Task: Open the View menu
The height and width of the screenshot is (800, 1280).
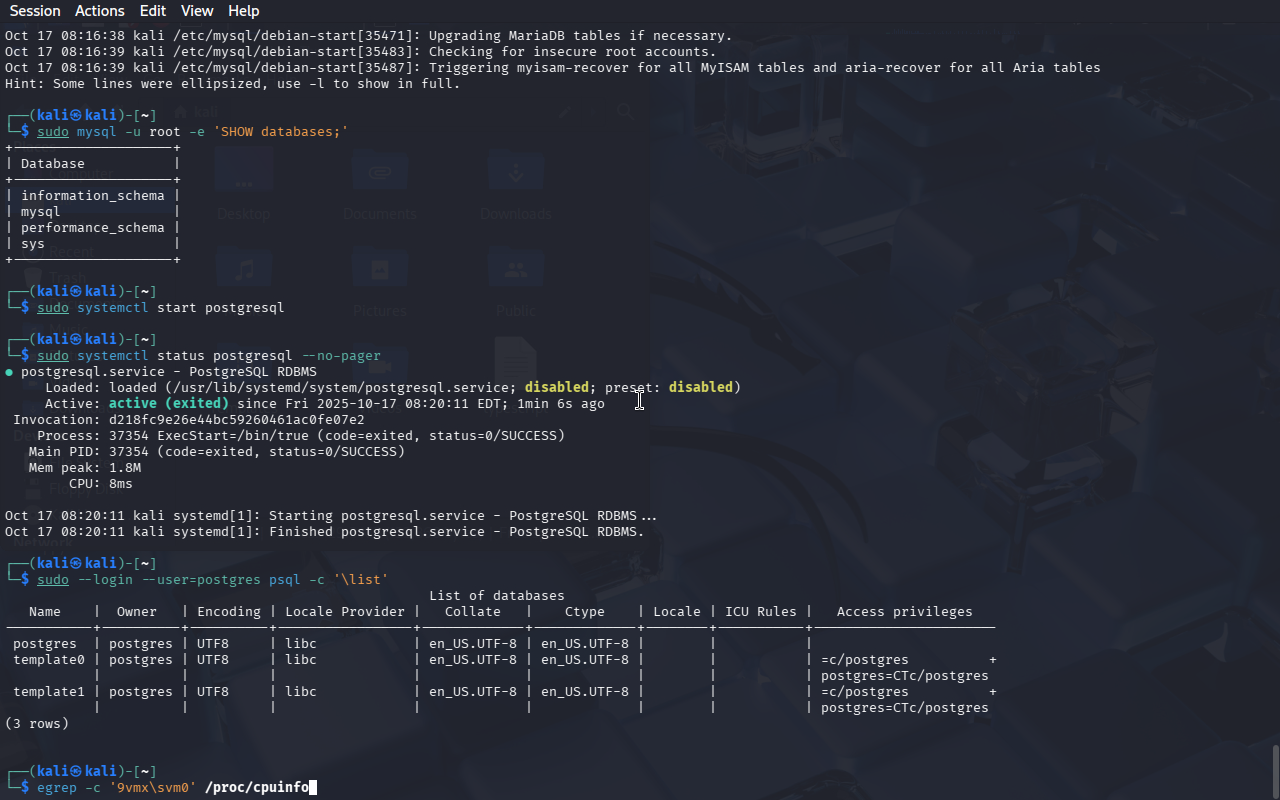Action: [x=197, y=11]
